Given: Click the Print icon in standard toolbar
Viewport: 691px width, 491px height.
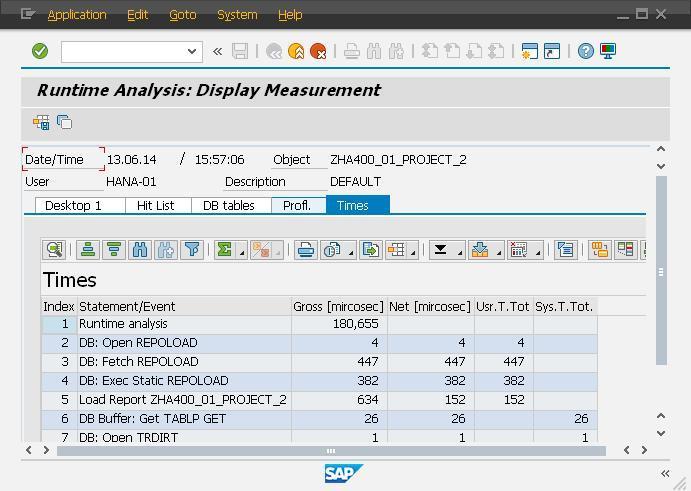Looking at the screenshot, I should pyautogui.click(x=352, y=52).
